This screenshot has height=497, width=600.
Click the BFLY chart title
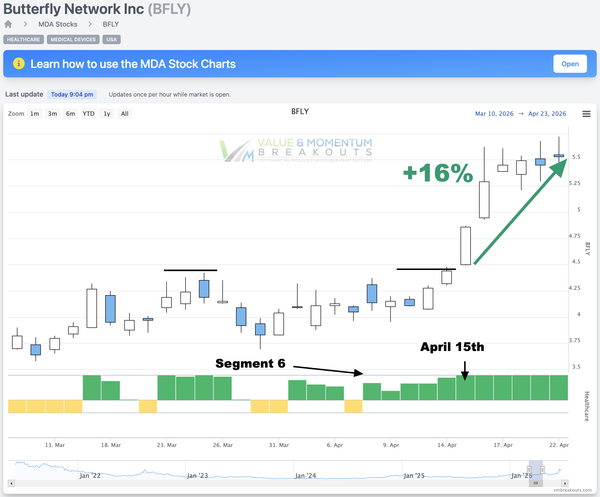pyautogui.click(x=300, y=111)
